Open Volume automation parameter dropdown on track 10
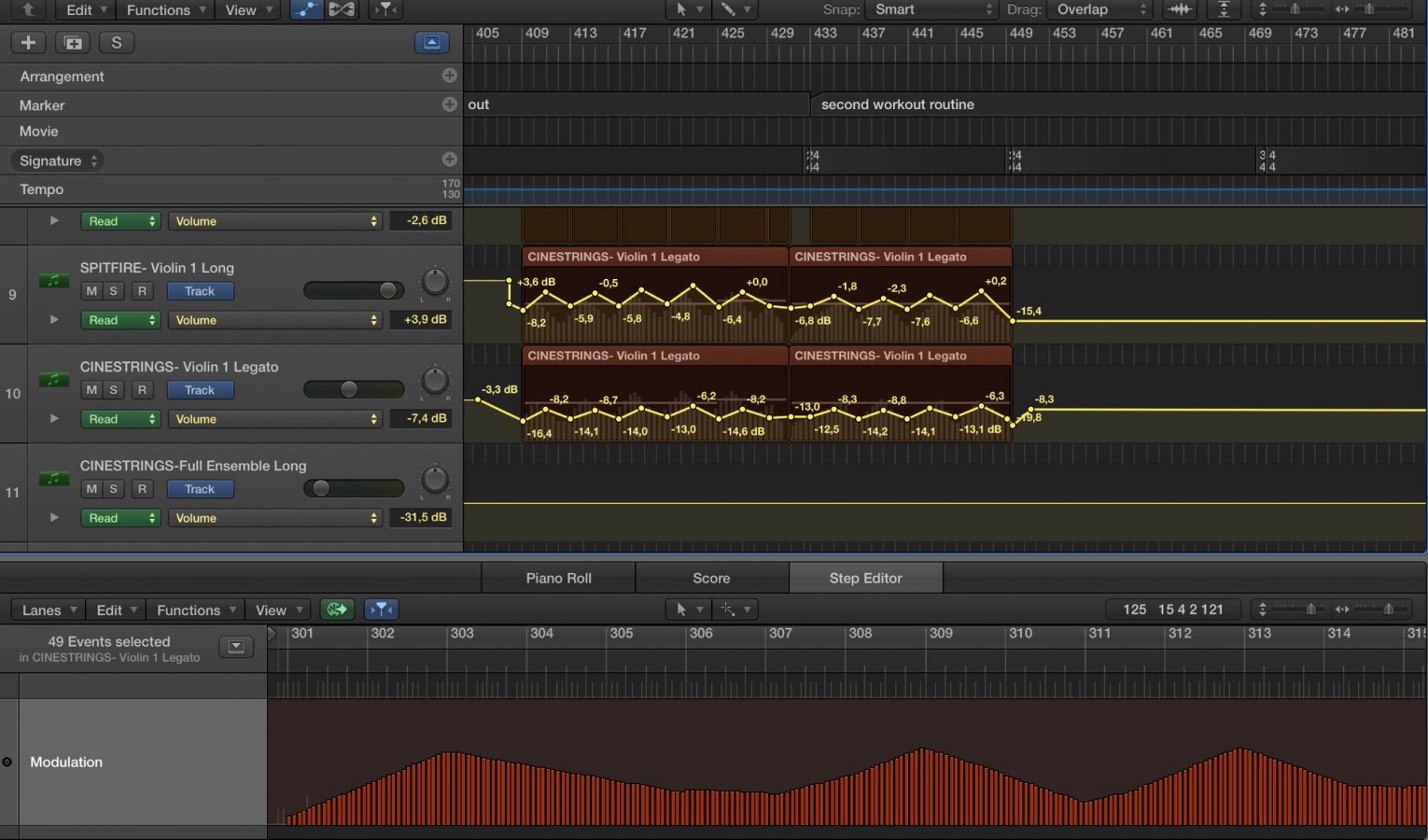This screenshot has height=840, width=1428. [x=276, y=419]
